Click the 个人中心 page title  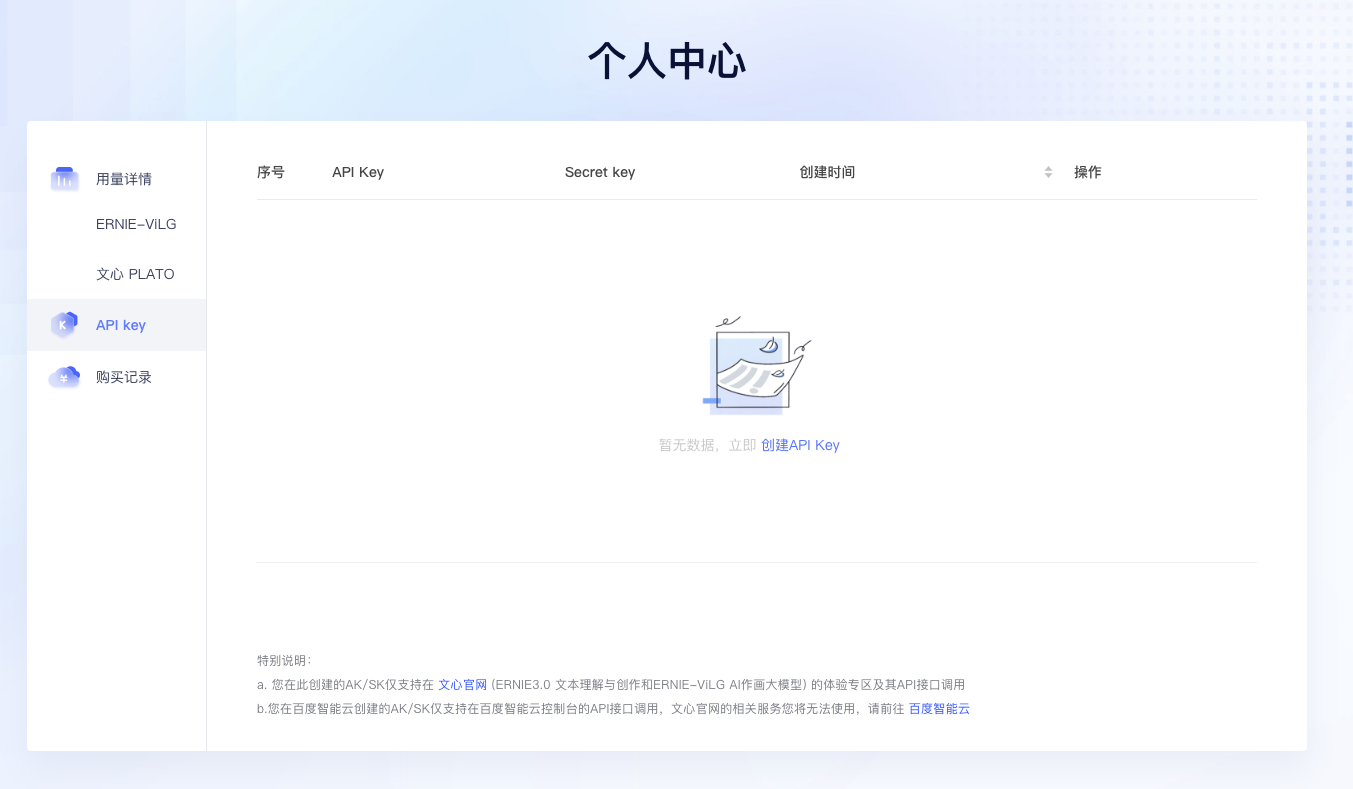(667, 61)
